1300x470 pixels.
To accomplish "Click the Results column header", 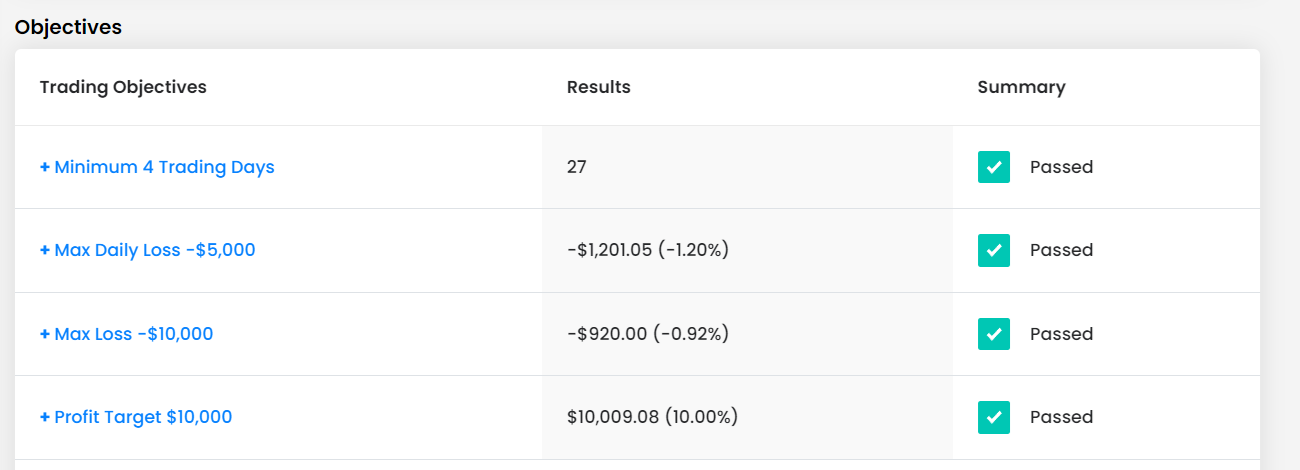I will tap(599, 87).
